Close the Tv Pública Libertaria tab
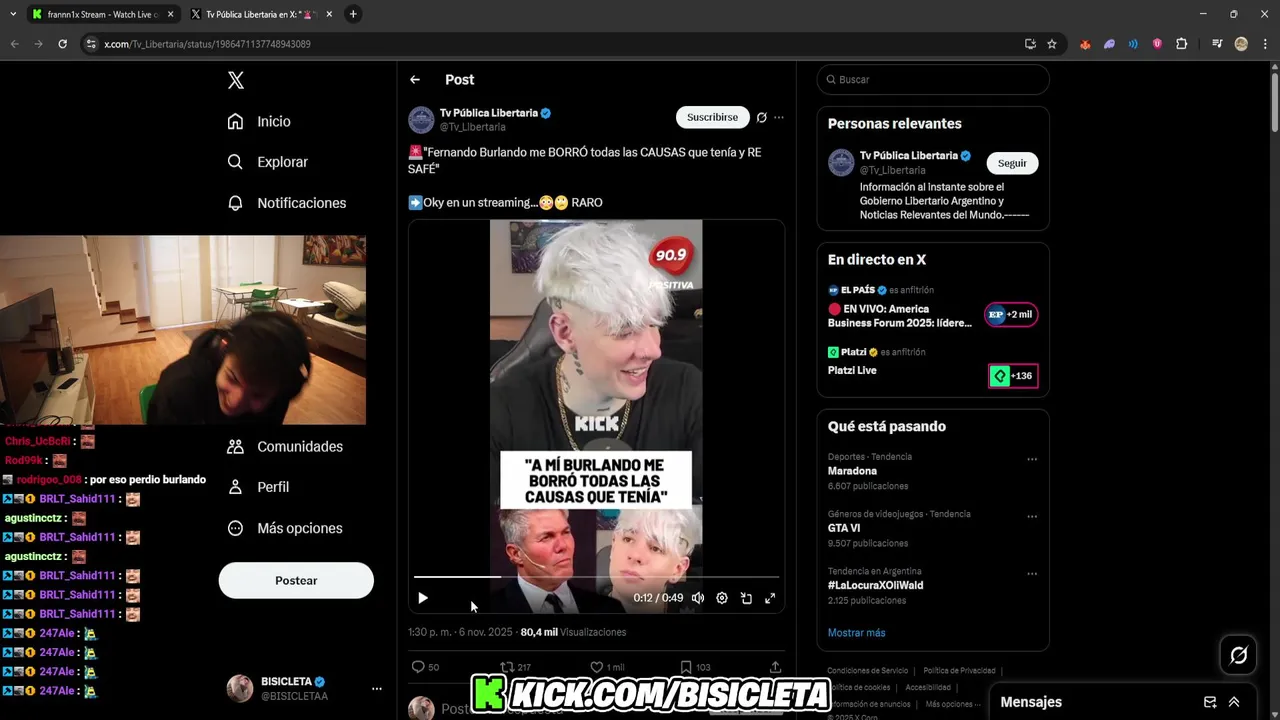This screenshot has height=720, width=1280. click(x=327, y=14)
